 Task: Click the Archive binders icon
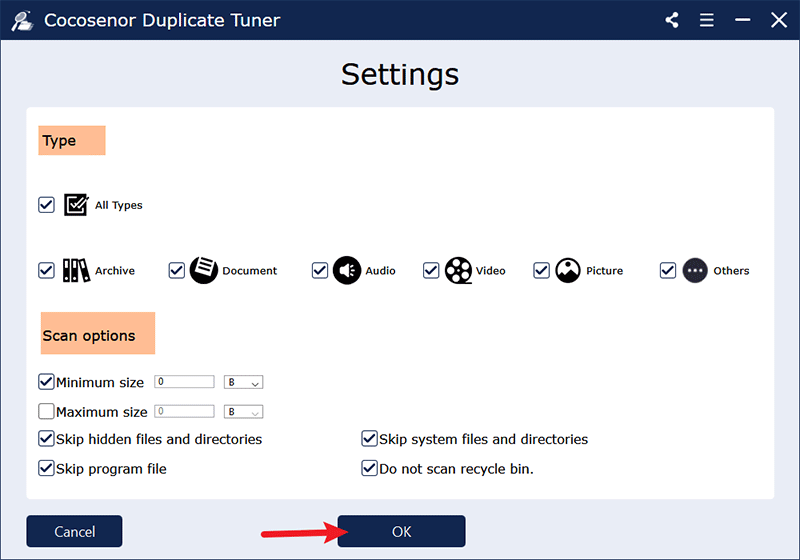76,270
